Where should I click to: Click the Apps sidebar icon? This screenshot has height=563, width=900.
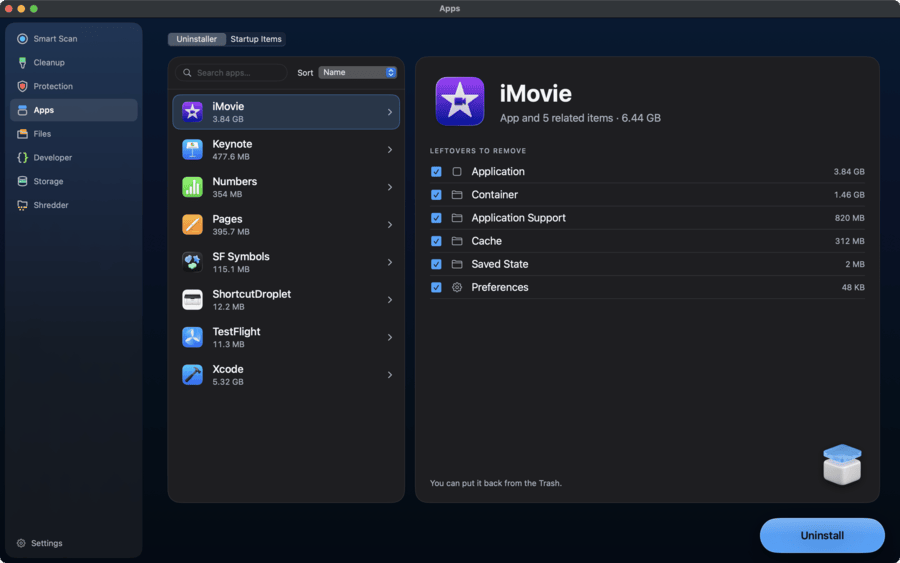coord(22,110)
